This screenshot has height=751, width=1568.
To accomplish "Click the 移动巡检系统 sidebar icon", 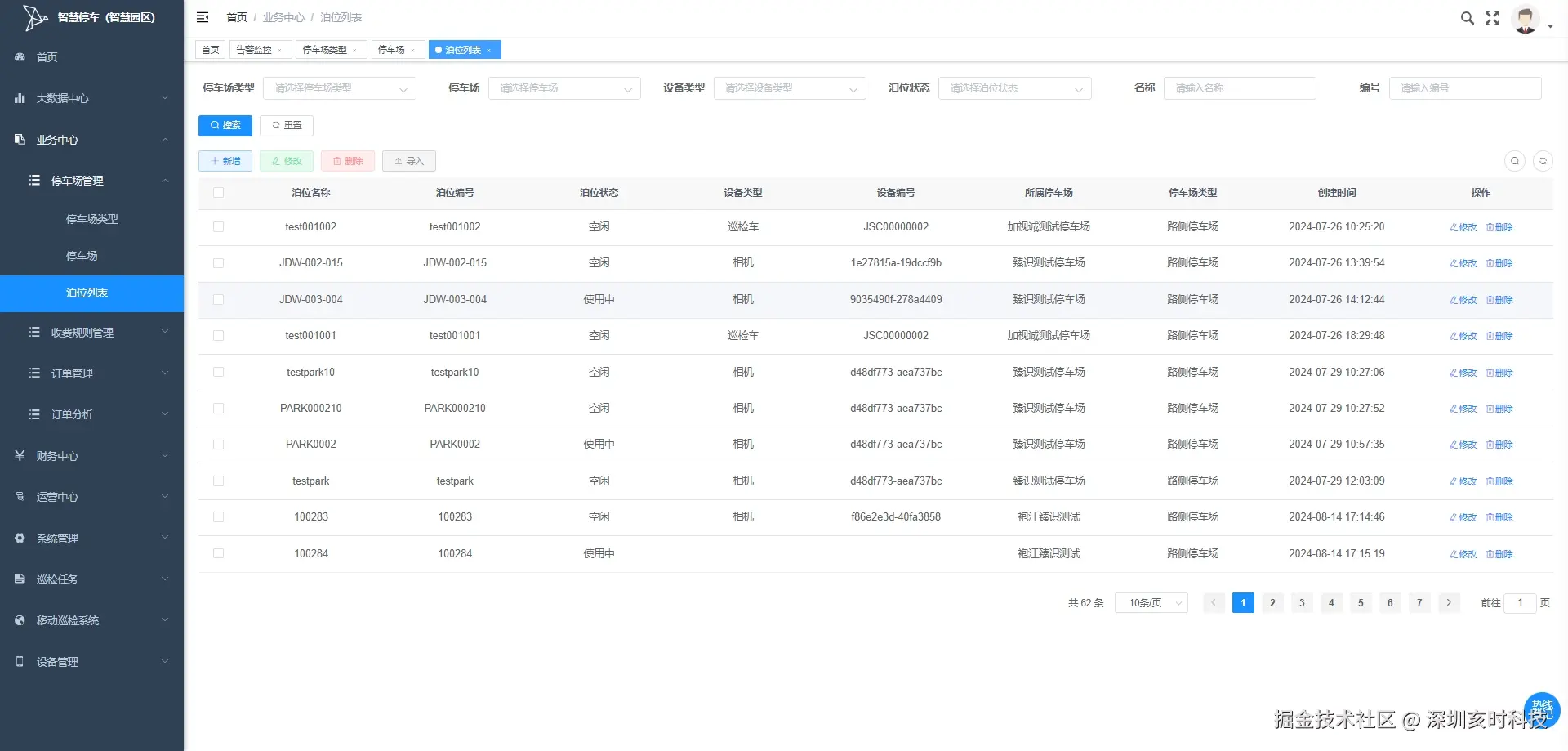I will point(20,620).
